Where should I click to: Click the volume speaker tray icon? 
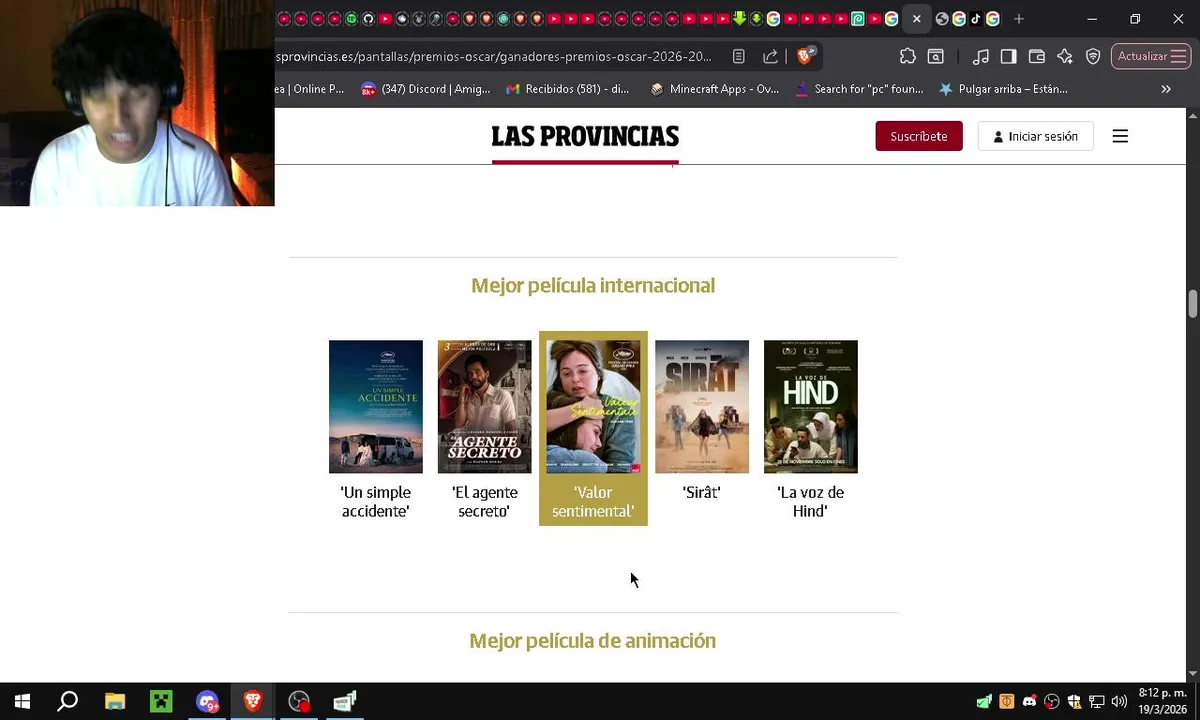pos(1119,701)
